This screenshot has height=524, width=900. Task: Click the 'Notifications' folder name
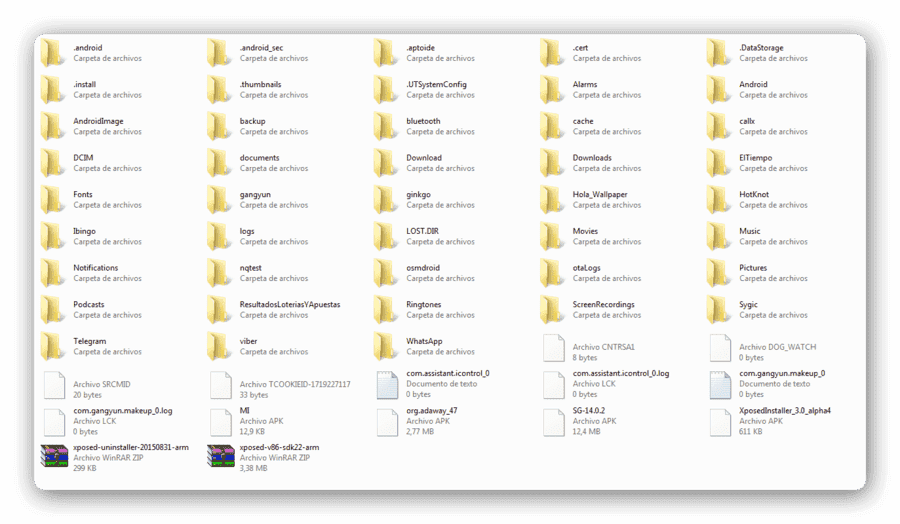(95, 268)
